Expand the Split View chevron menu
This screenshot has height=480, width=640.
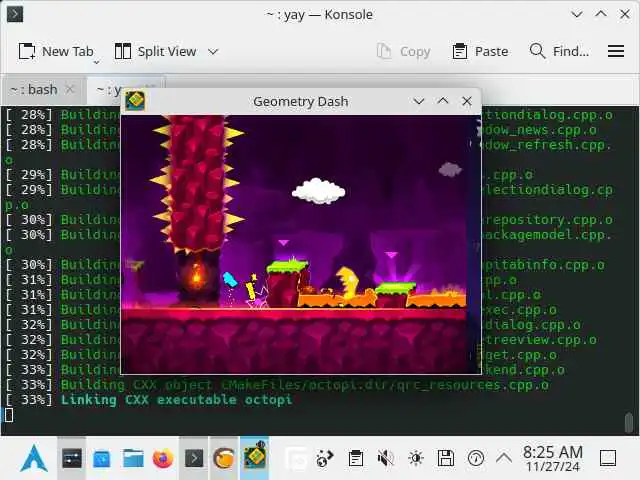pyautogui.click(x=213, y=52)
